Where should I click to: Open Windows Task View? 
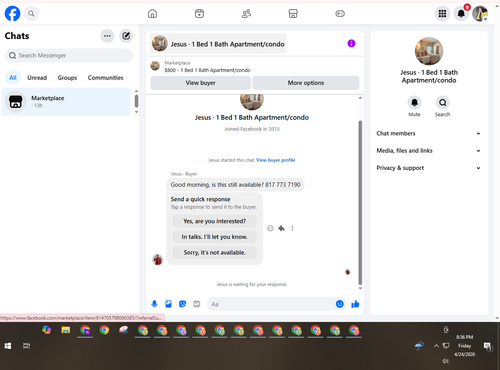26,346
